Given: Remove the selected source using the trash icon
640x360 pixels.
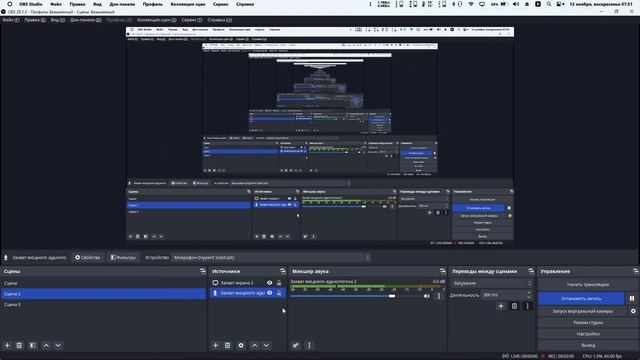Looking at the screenshot, I should (x=228, y=345).
